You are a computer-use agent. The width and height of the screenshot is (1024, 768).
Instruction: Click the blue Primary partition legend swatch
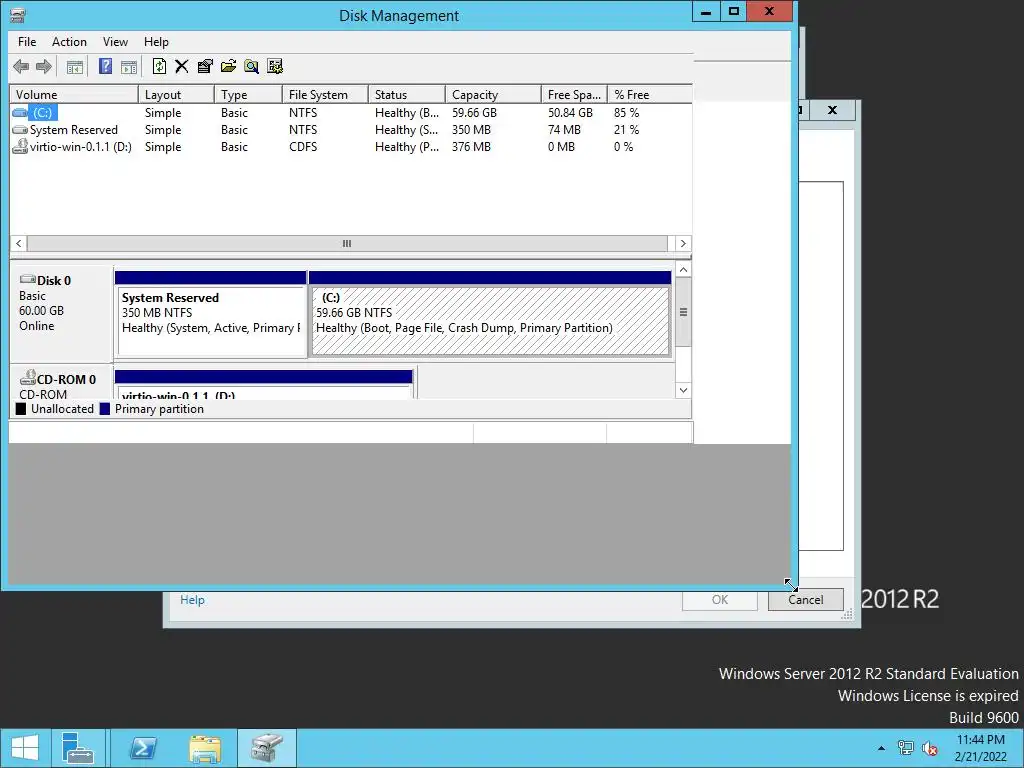pyautogui.click(x=104, y=409)
